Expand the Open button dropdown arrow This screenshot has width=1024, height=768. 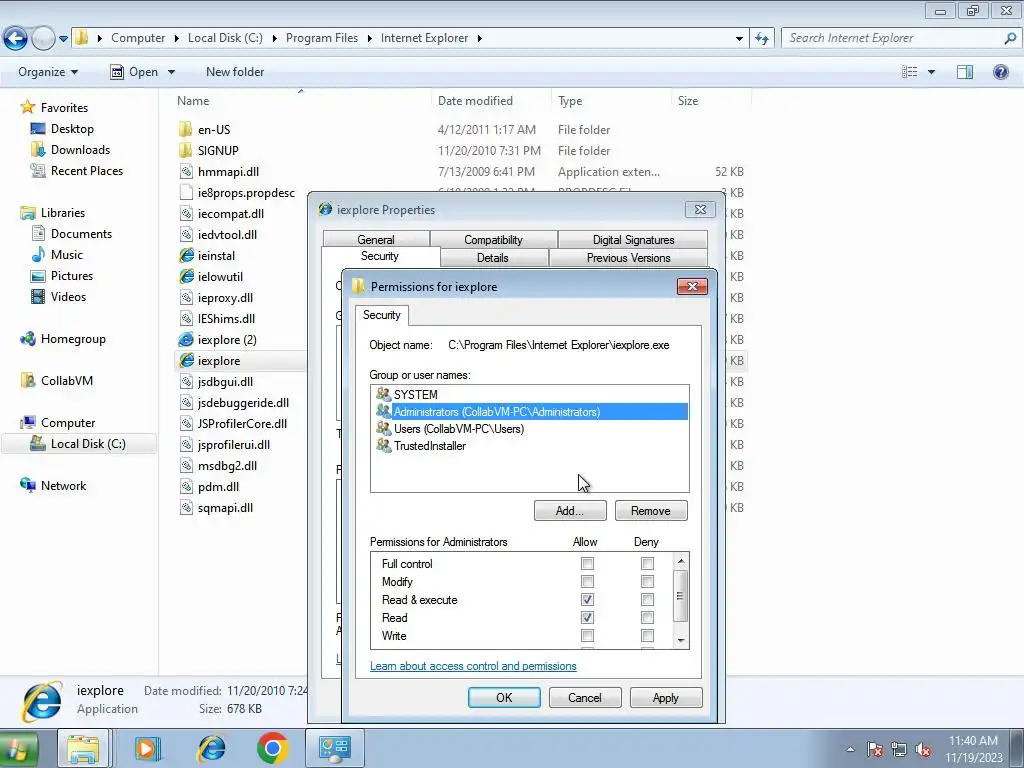click(171, 72)
